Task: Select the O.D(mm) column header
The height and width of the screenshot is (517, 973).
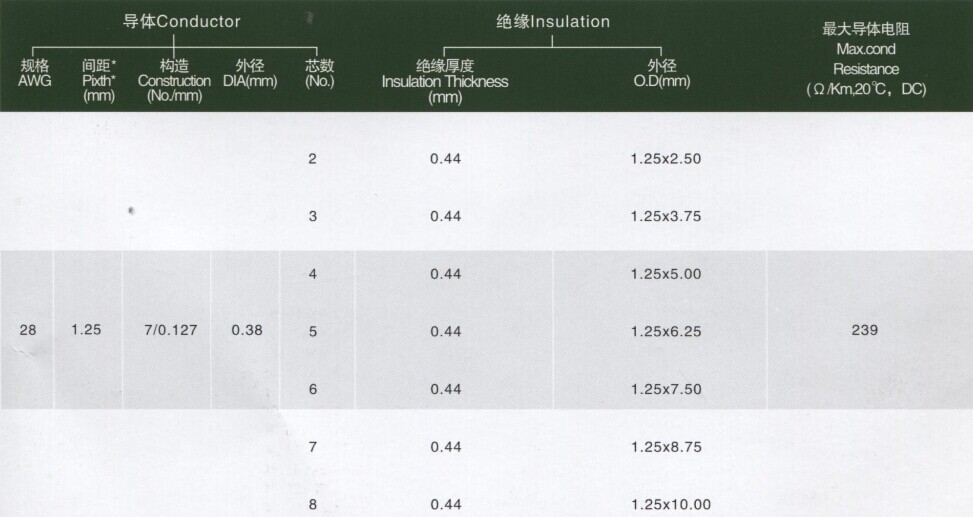Action: click(x=661, y=73)
